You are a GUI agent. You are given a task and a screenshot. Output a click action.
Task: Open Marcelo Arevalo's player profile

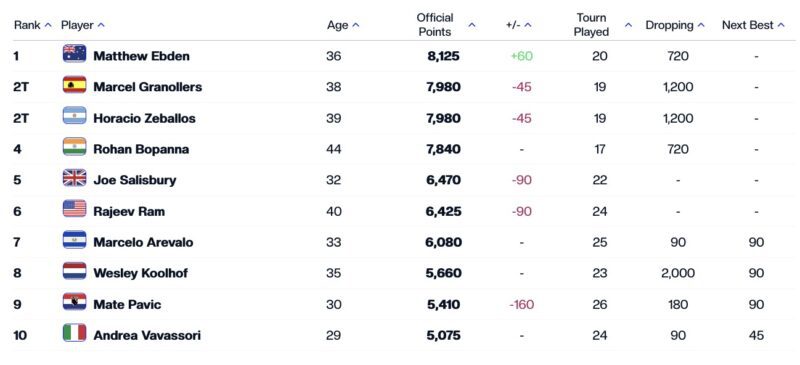(x=143, y=242)
